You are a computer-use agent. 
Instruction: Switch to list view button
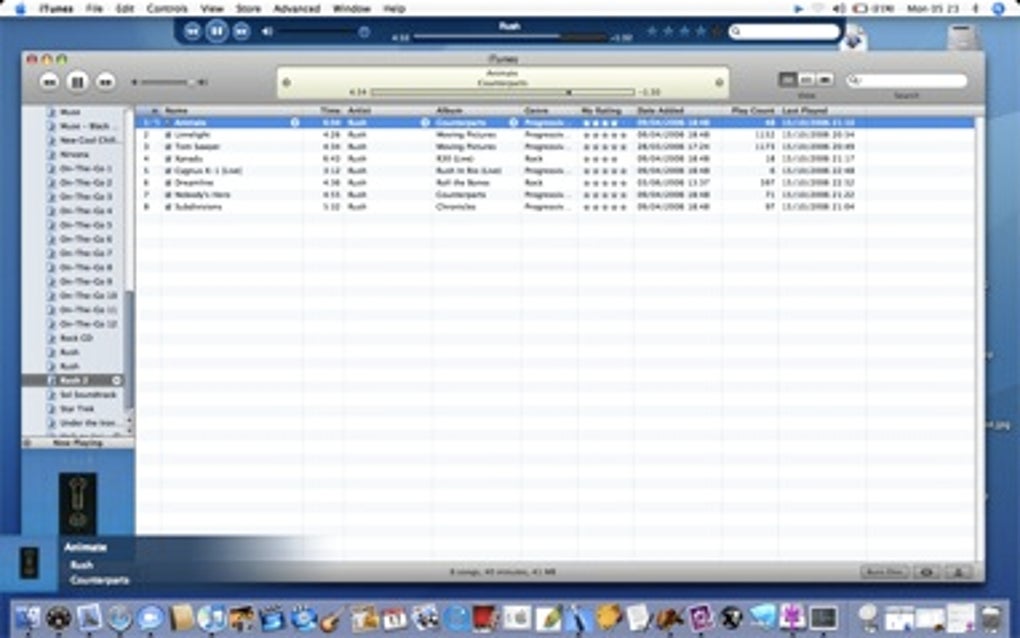787,79
